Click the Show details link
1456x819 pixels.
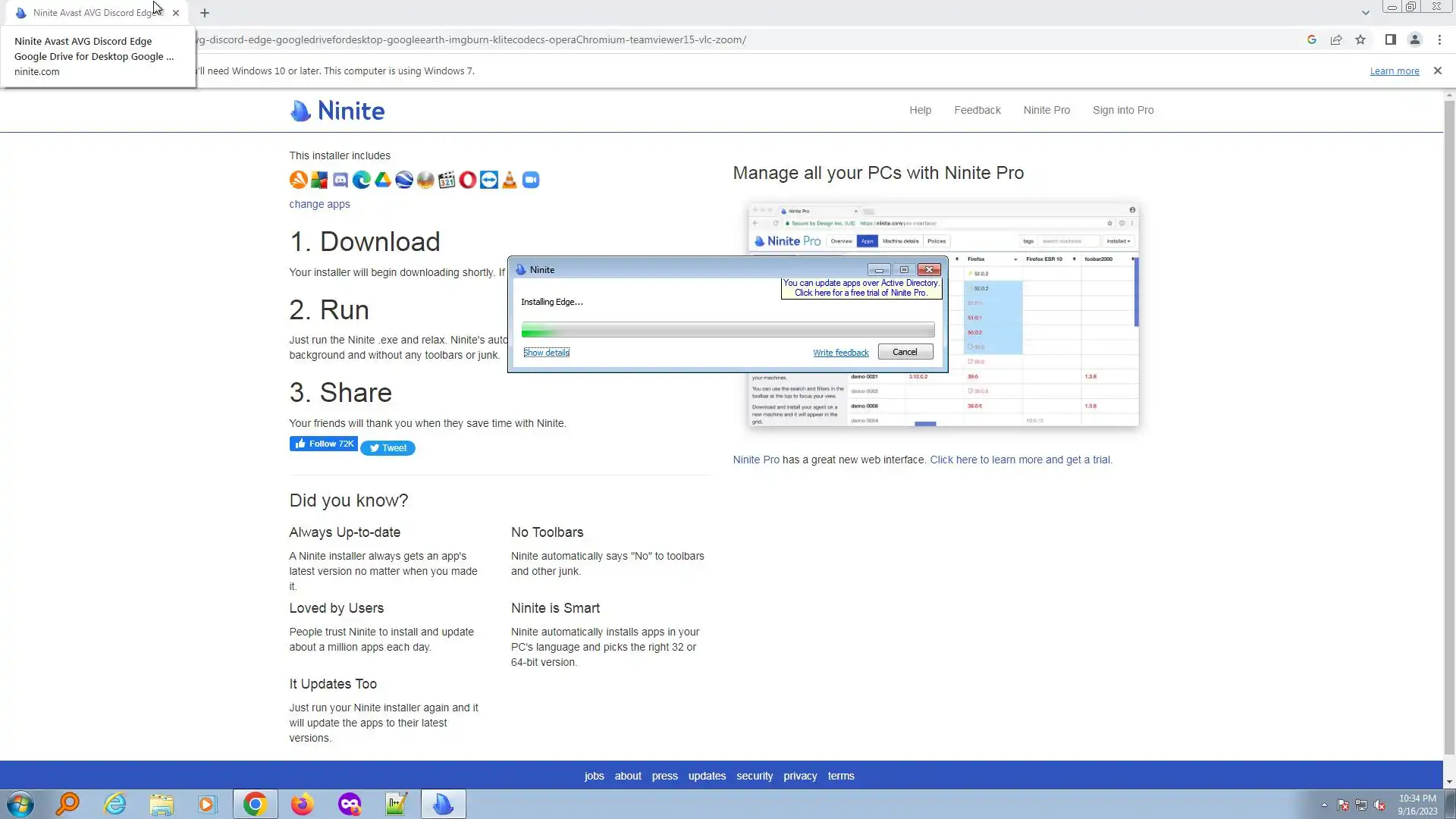point(546,353)
